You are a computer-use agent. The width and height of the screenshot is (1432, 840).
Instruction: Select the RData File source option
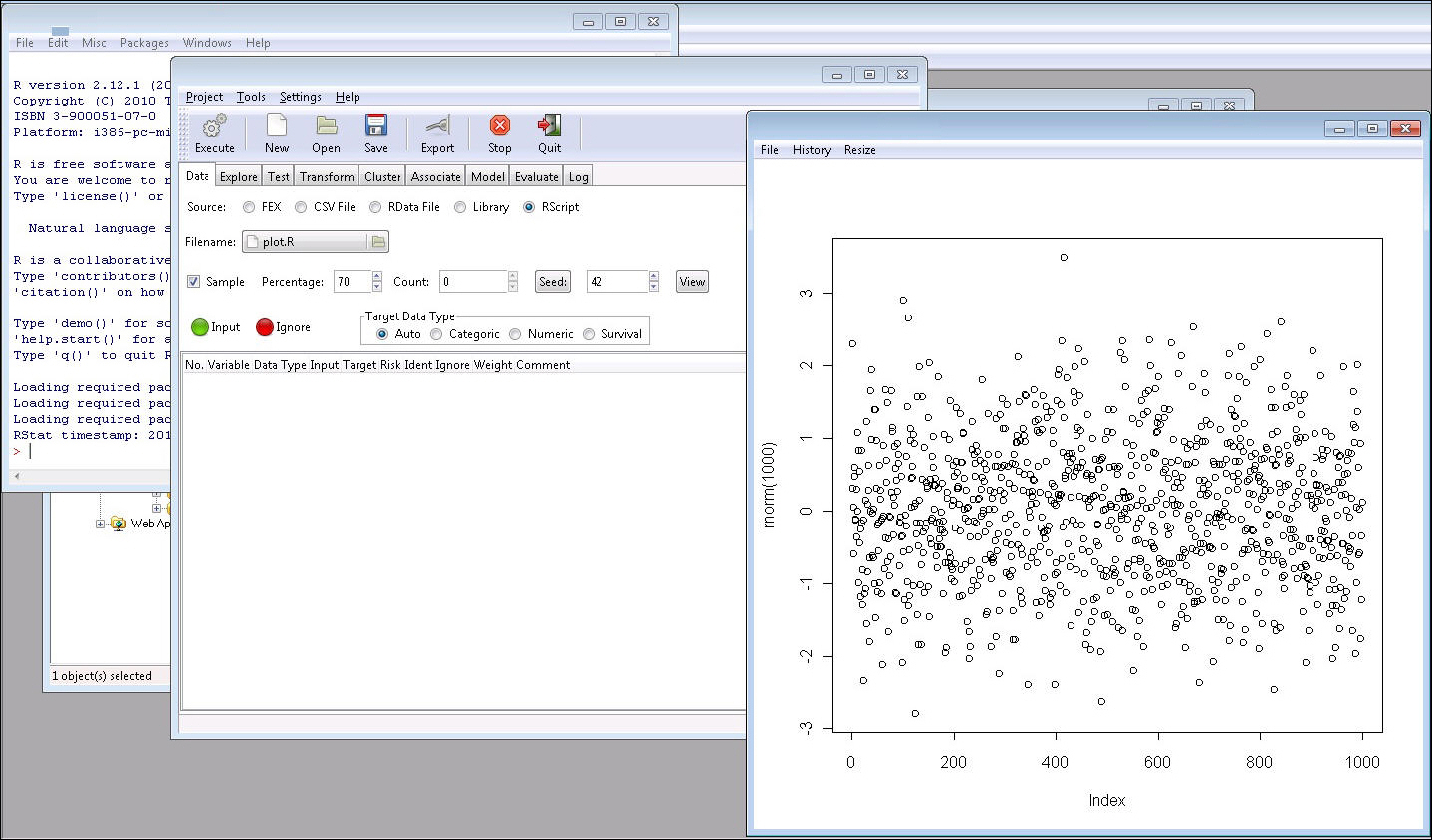click(375, 207)
